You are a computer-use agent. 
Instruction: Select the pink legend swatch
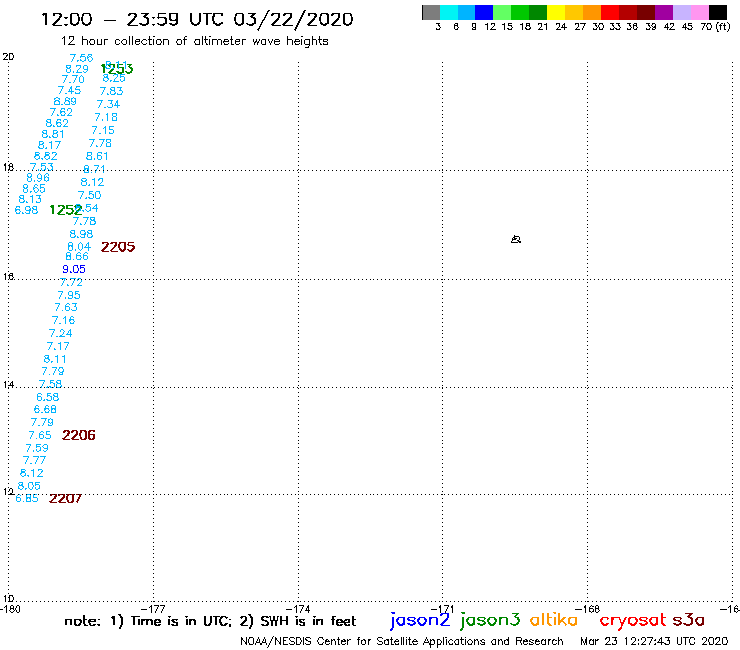[699, 13]
